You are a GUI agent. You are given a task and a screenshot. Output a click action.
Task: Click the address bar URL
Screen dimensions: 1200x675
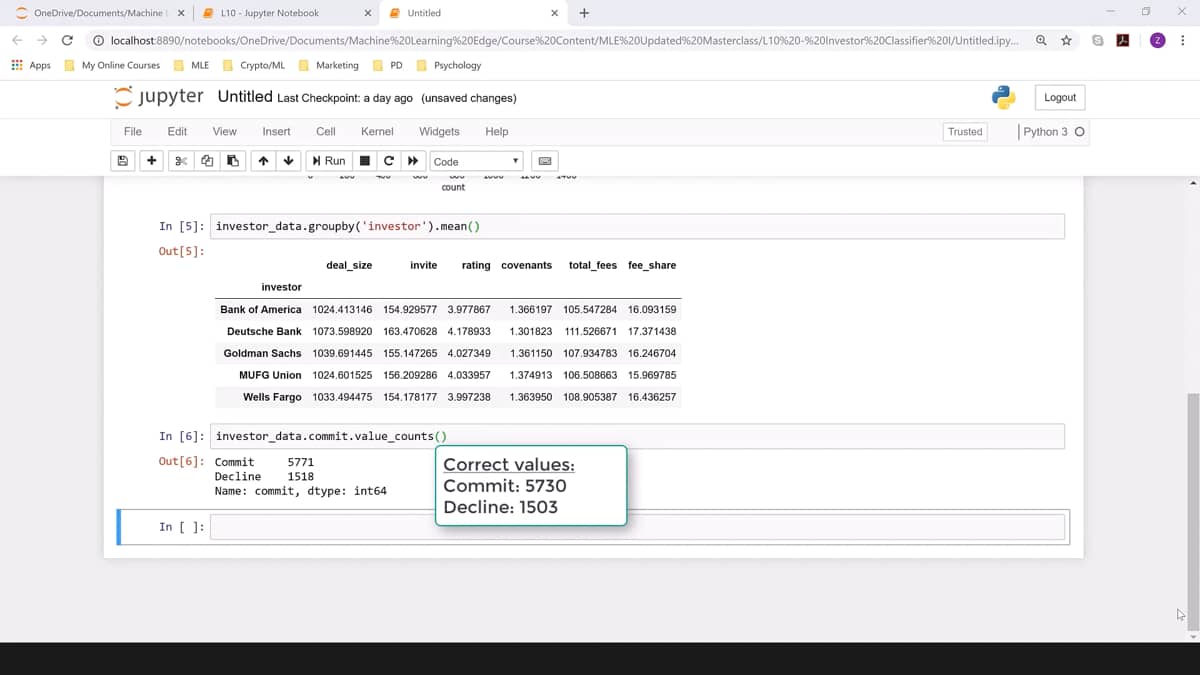tap(564, 40)
